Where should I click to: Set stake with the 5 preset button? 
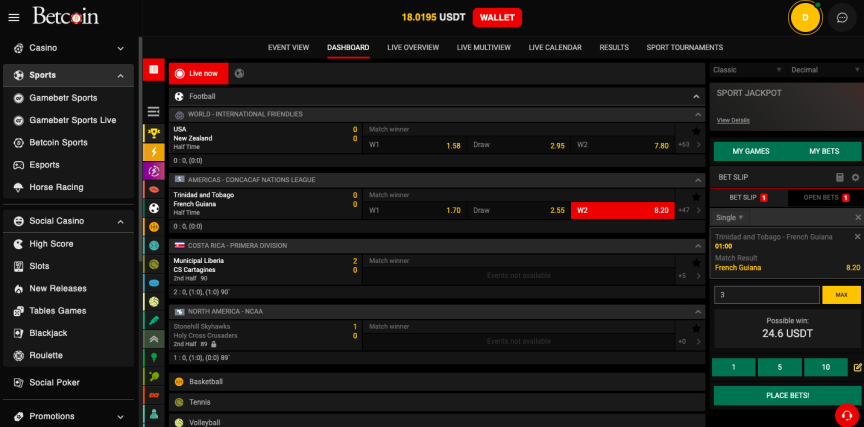[779, 367]
